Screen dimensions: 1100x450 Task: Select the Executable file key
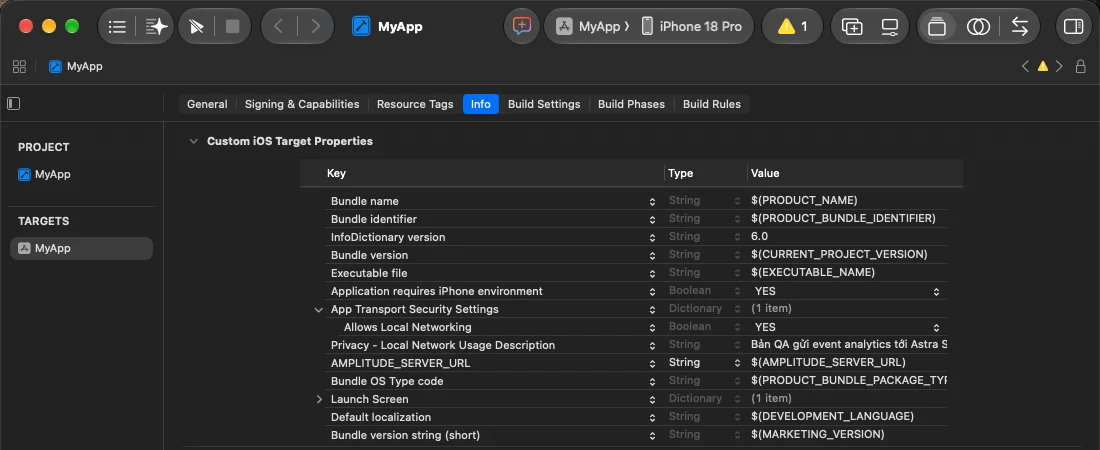click(x=369, y=273)
